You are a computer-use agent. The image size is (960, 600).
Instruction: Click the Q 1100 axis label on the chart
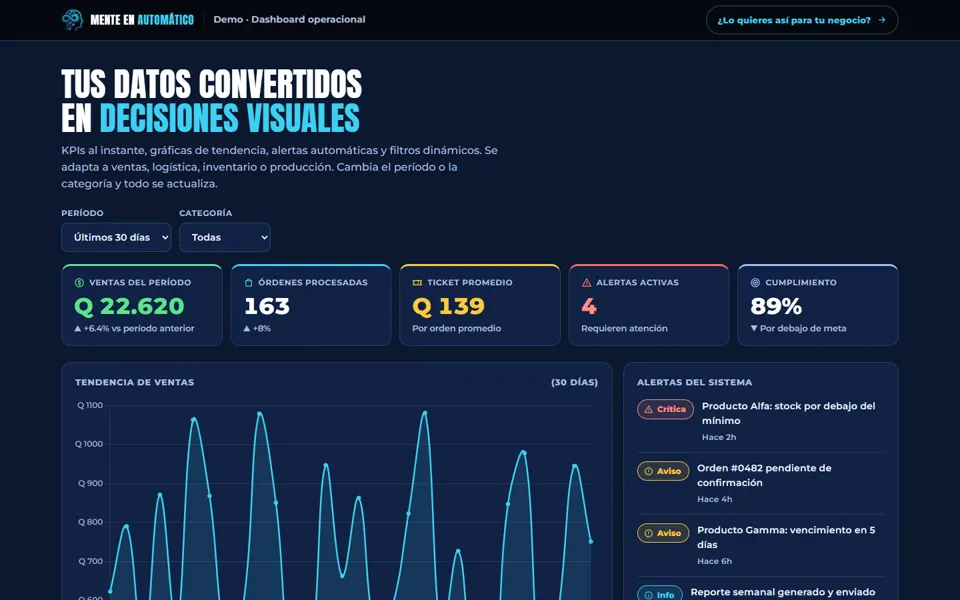click(x=90, y=405)
